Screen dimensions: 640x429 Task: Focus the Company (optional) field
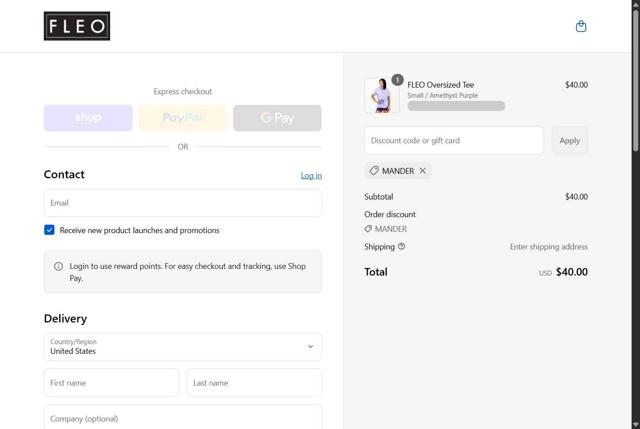[x=183, y=417]
